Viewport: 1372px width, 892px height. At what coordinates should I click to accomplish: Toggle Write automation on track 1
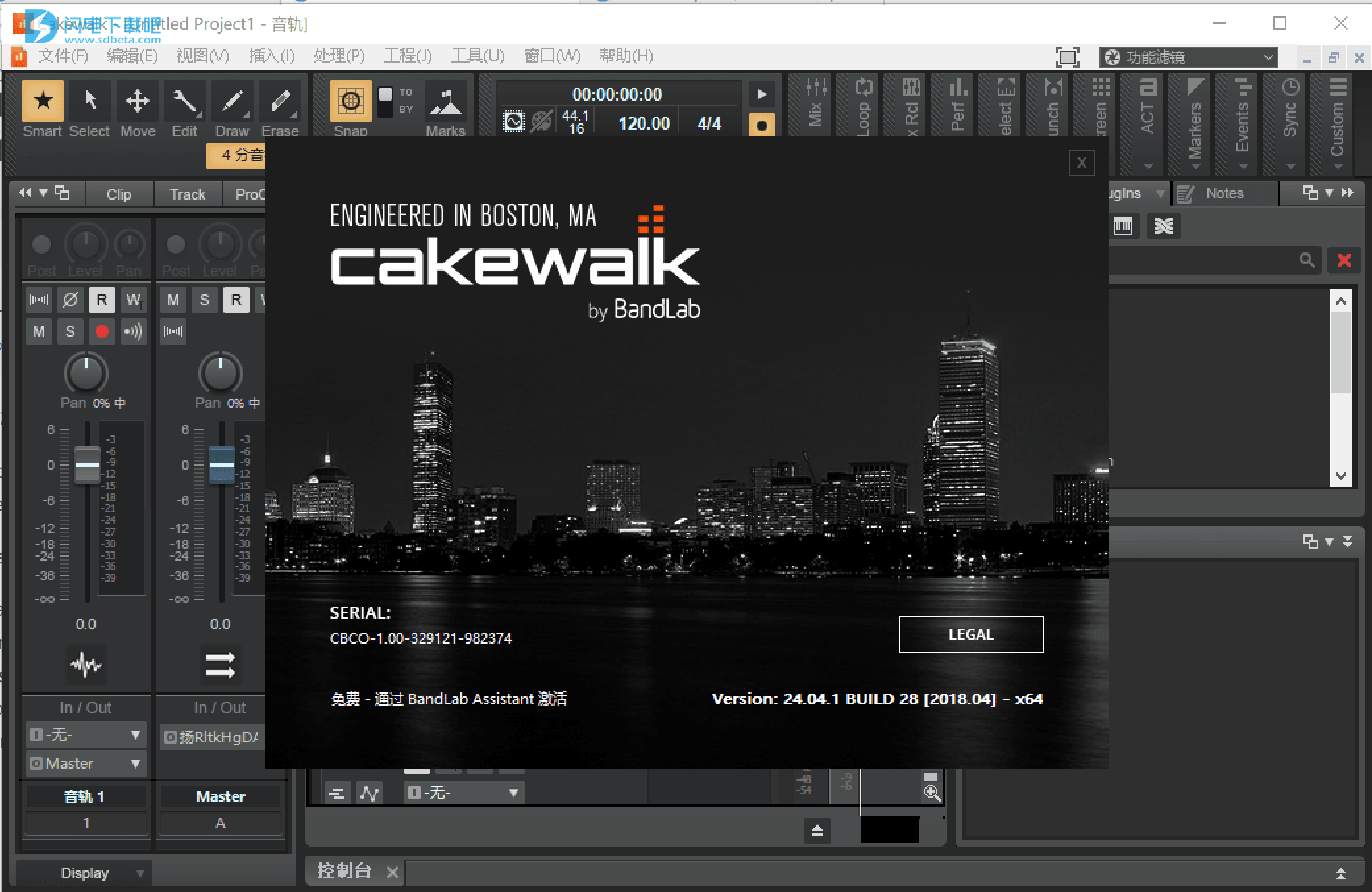(x=134, y=300)
